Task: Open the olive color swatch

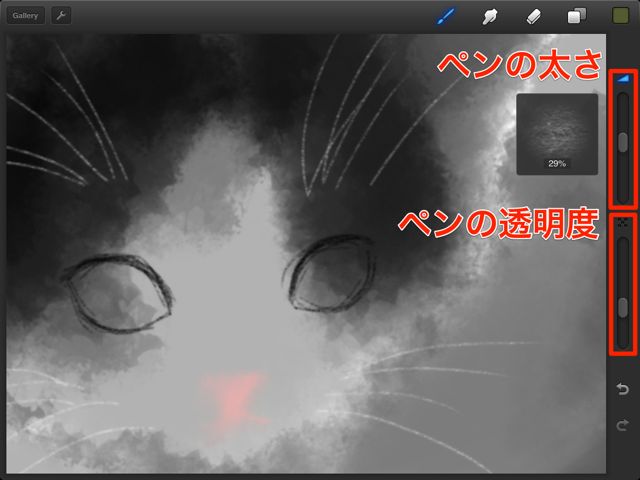Action: pos(621,16)
